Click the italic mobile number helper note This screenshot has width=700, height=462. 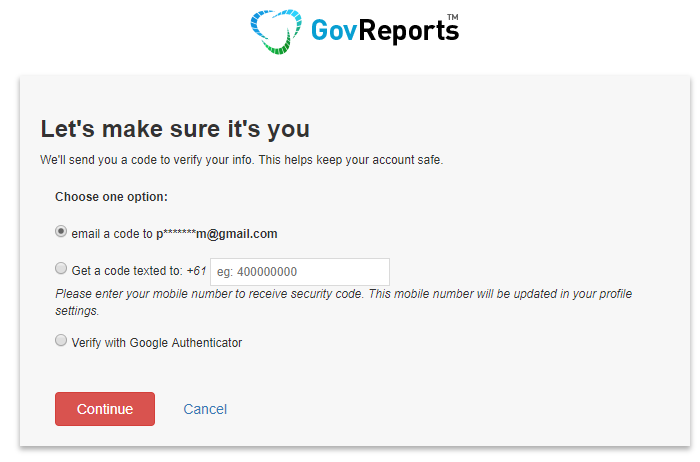[344, 302]
